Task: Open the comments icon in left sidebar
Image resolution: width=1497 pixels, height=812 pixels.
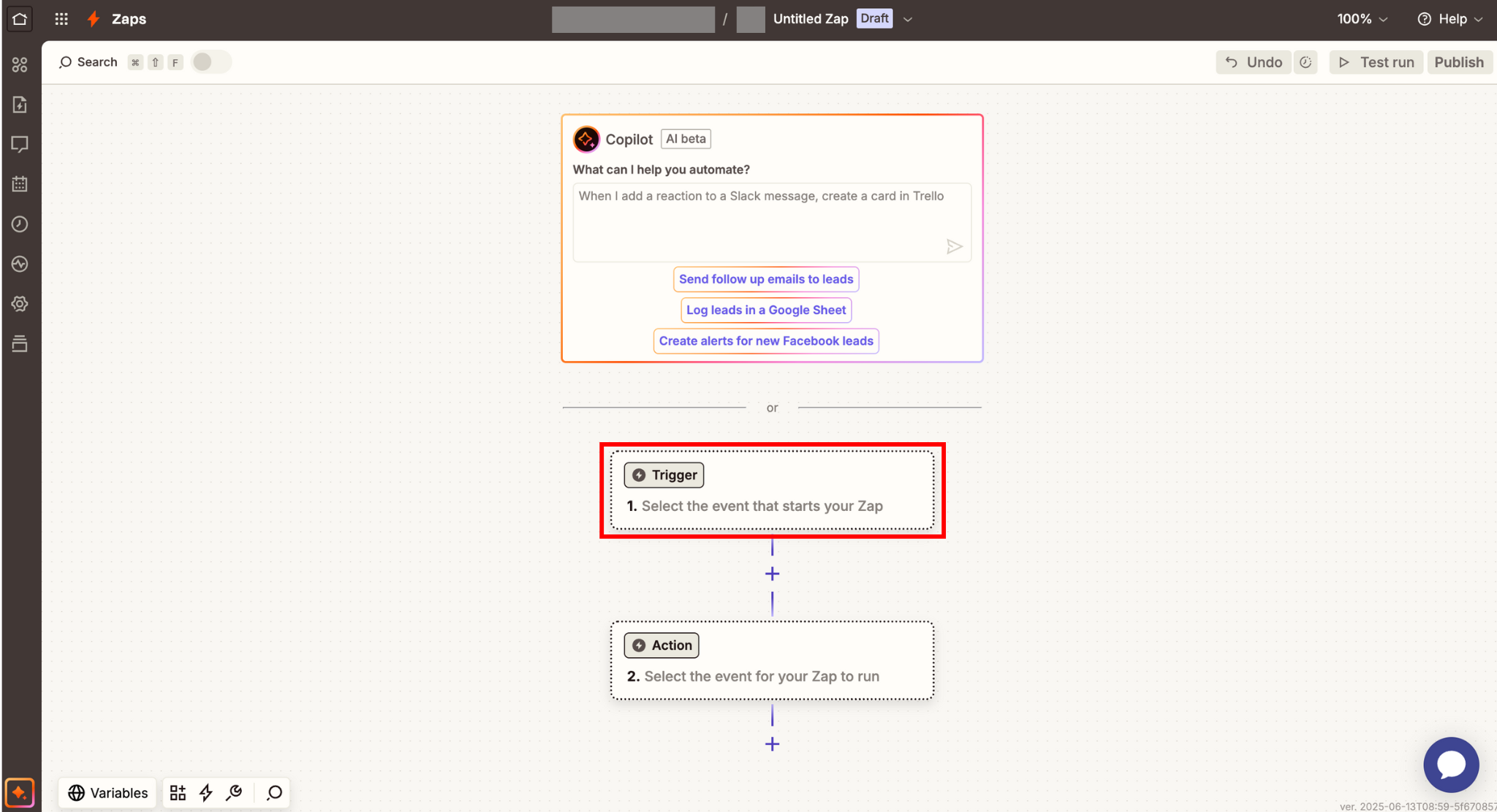Action: tap(20, 145)
